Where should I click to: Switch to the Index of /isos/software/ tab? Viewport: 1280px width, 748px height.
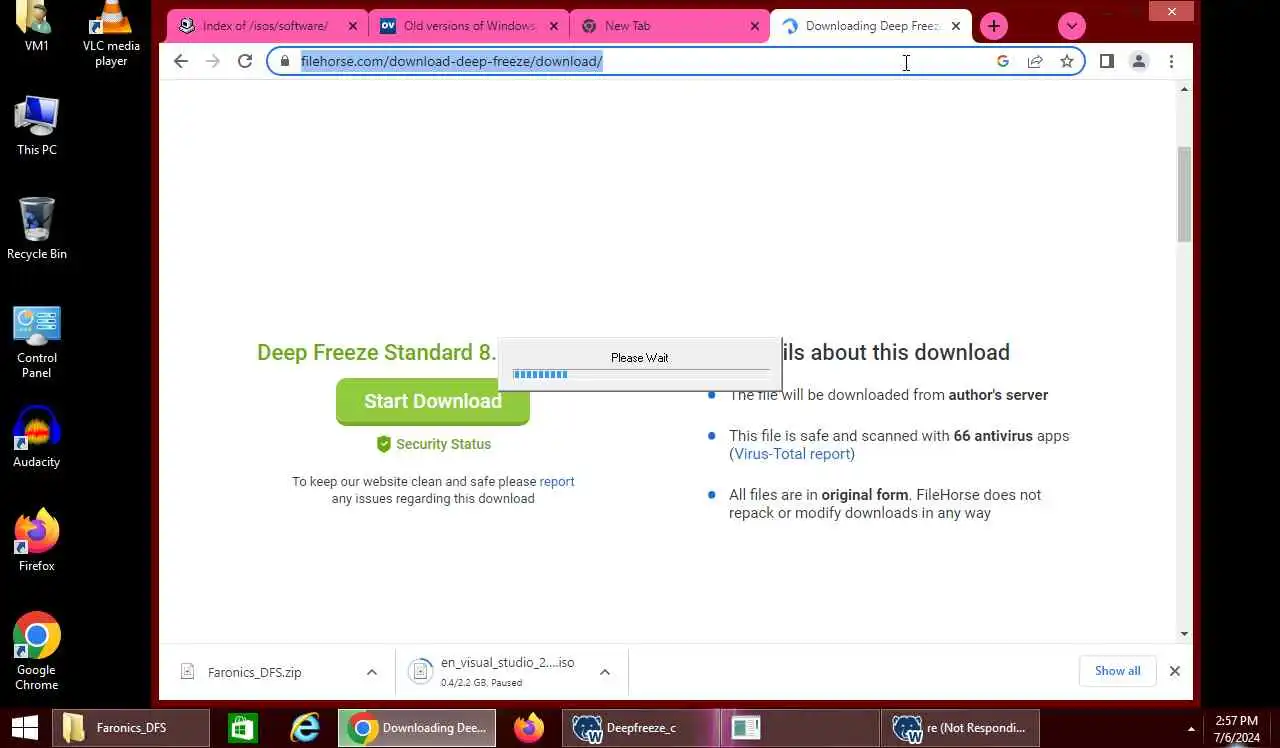click(264, 27)
